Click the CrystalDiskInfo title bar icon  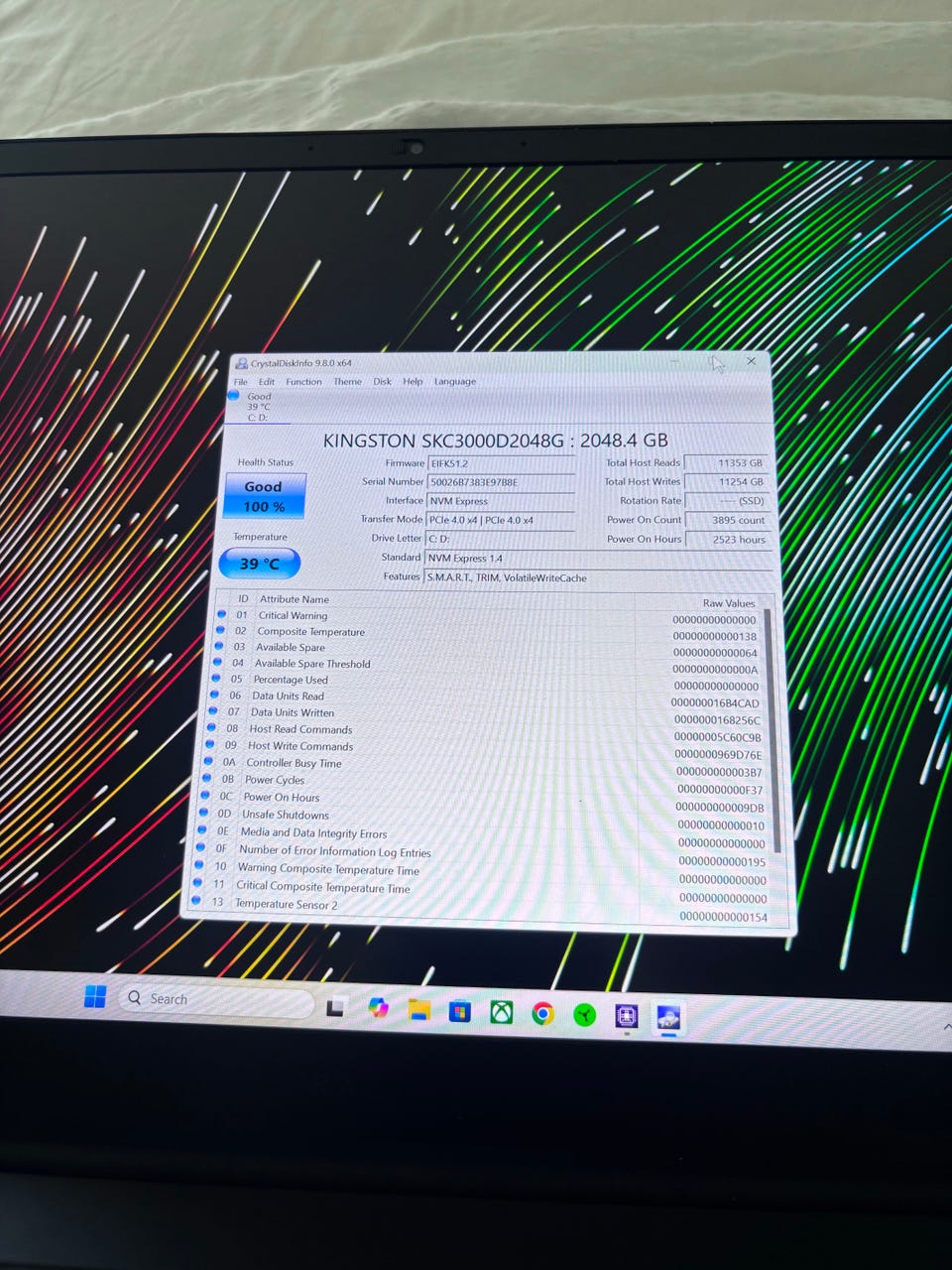[x=241, y=363]
